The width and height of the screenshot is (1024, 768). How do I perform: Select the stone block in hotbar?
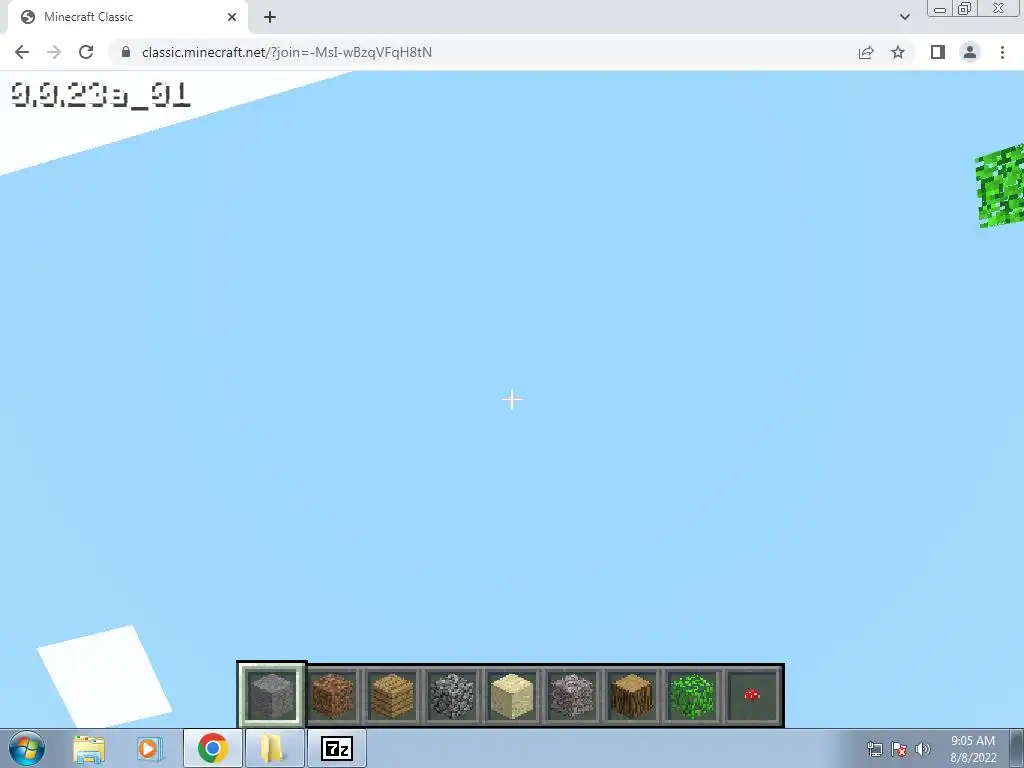(272, 695)
